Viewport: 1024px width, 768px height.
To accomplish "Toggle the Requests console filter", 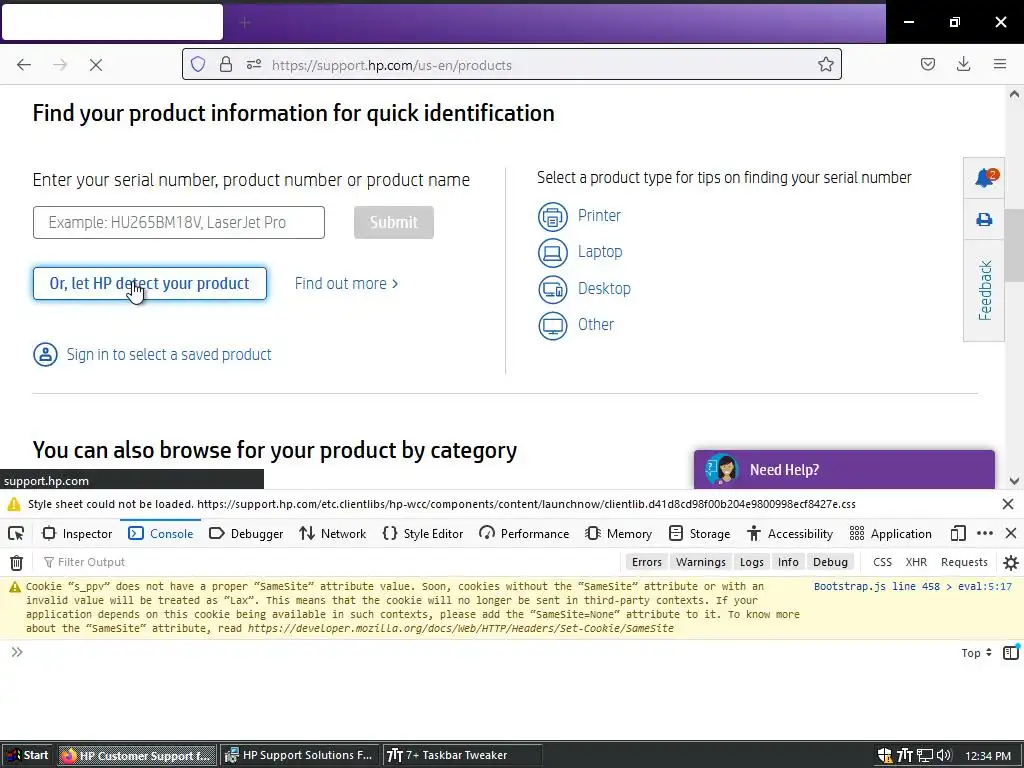I will (x=964, y=562).
